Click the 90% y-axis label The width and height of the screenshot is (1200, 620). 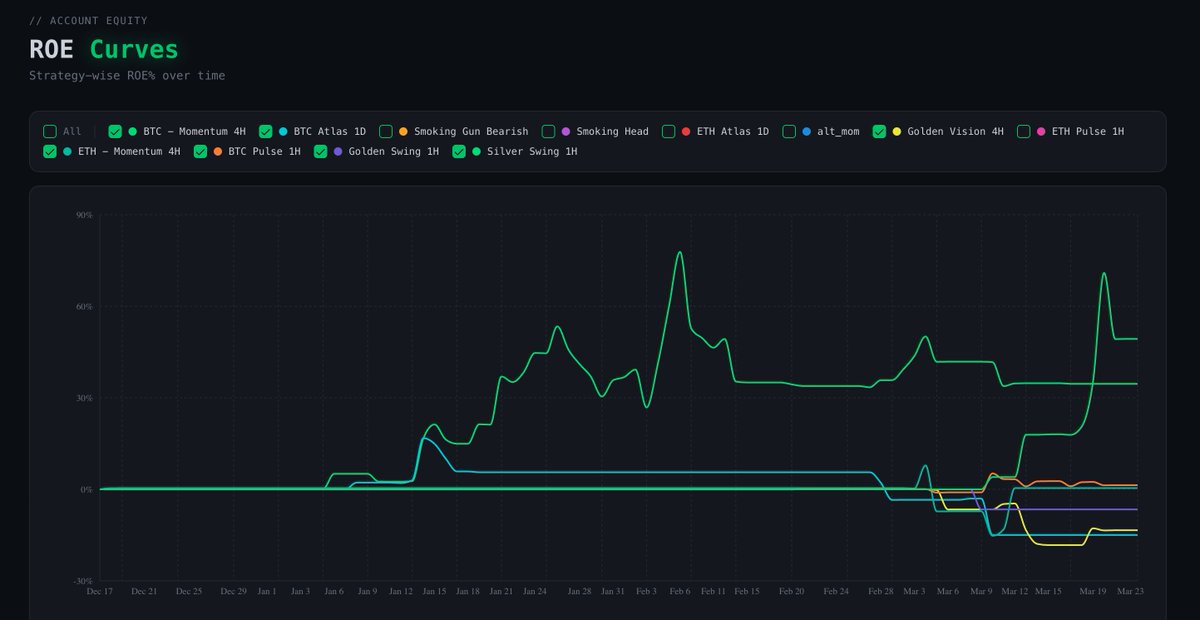coord(84,215)
